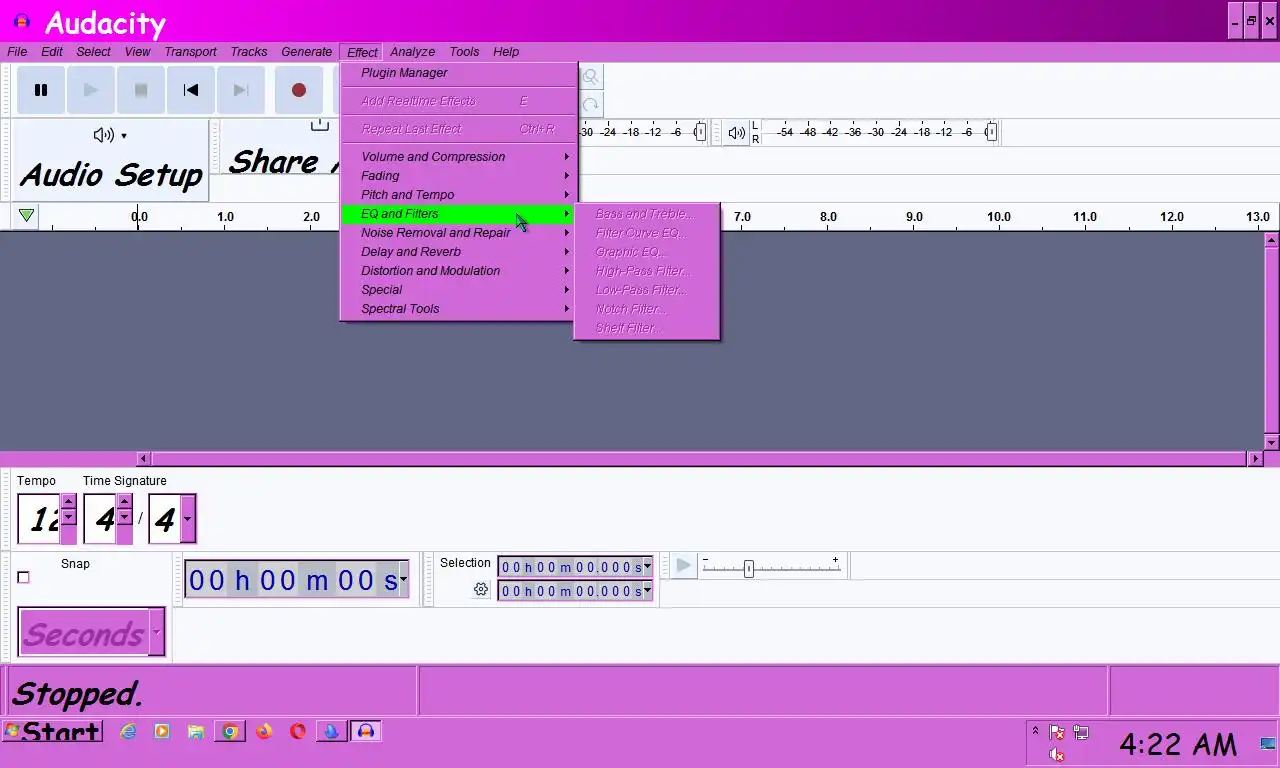
Task: Click the Start button on taskbar
Action: click(x=52, y=731)
